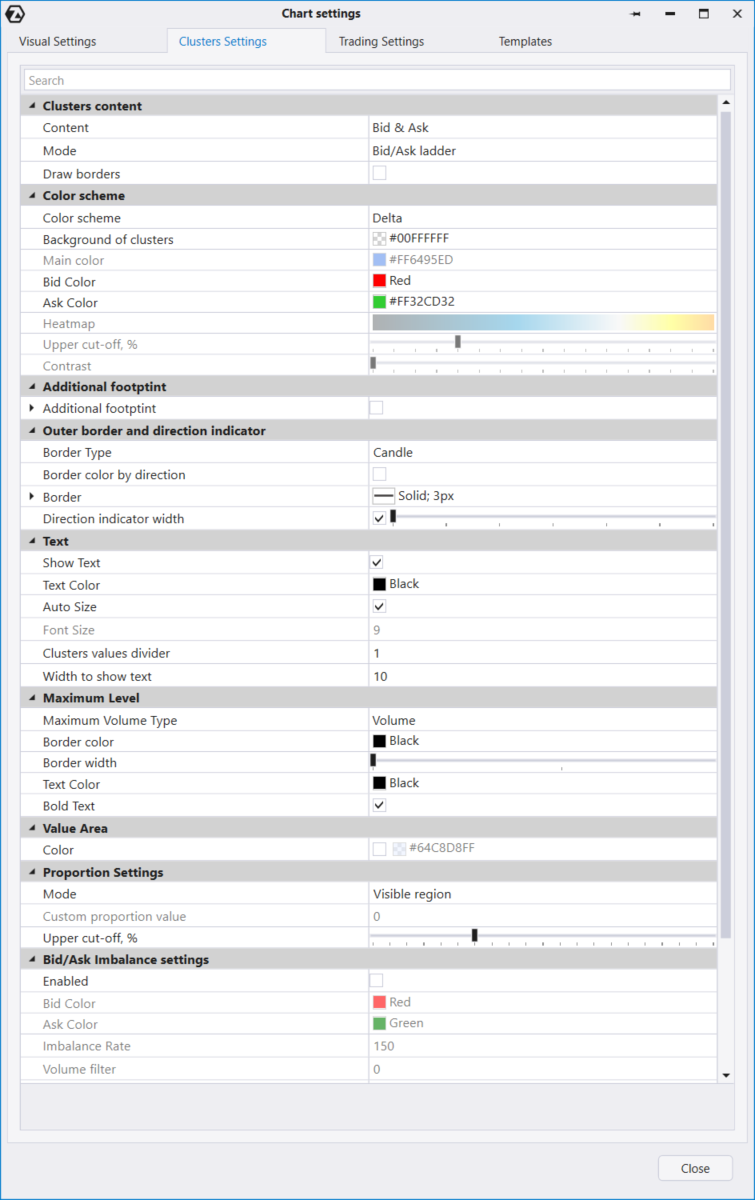The image size is (755, 1200).
Task: Uncheck the Show Text checkbox
Action: [379, 562]
